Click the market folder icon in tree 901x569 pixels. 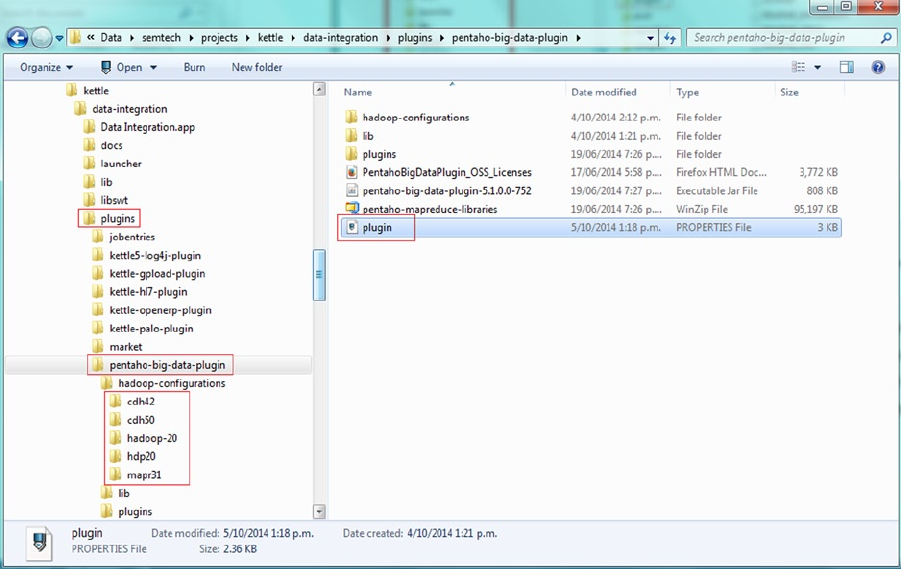(98, 347)
